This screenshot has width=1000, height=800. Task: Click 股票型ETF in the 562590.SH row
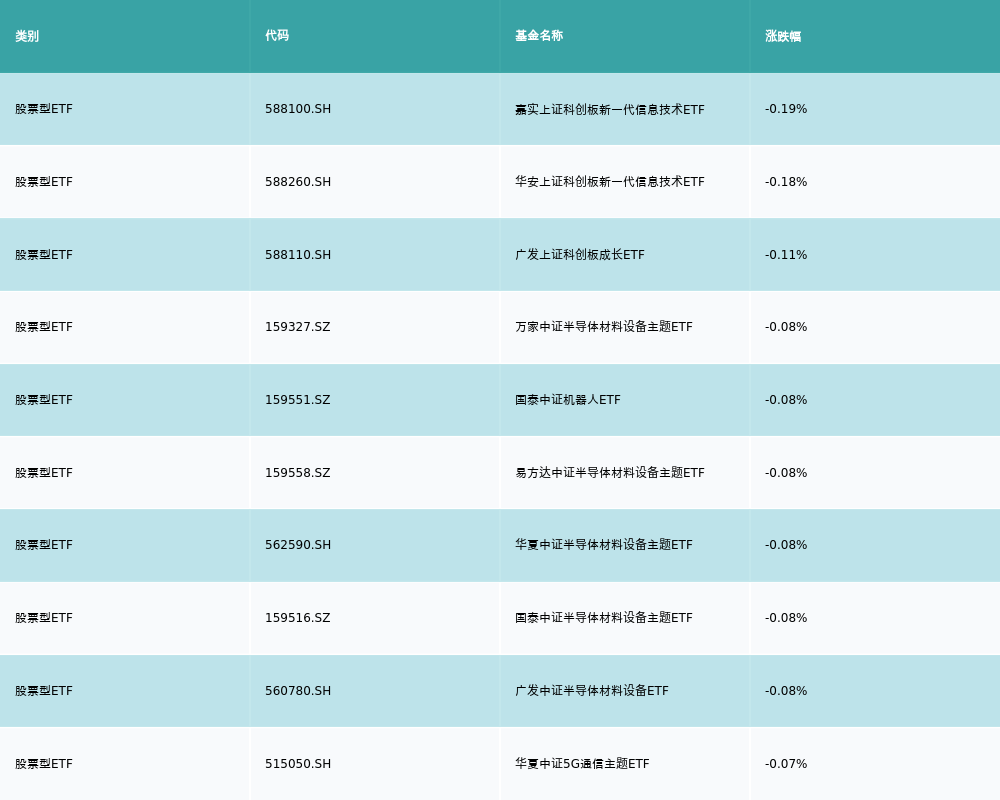click(x=44, y=545)
